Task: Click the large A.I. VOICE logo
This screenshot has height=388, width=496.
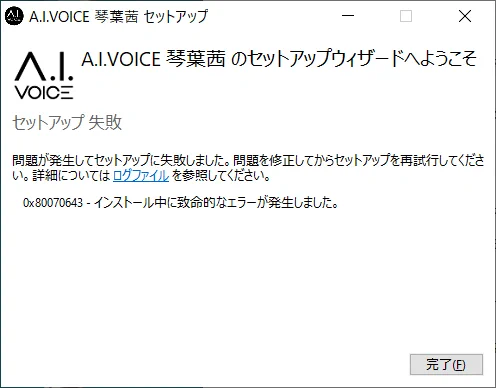Action: (x=44, y=76)
